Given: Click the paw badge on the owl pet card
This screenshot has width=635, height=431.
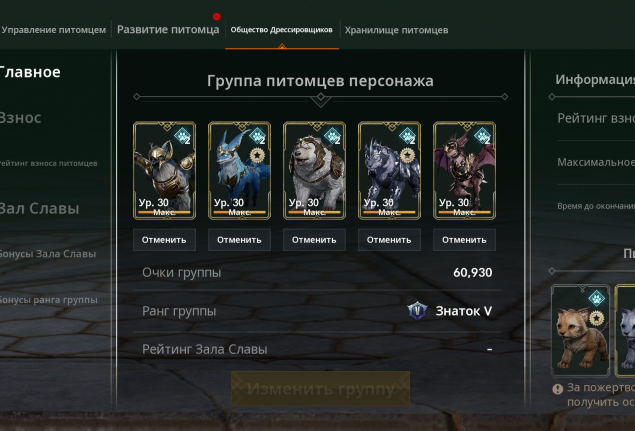Looking at the screenshot, I should (182, 135).
